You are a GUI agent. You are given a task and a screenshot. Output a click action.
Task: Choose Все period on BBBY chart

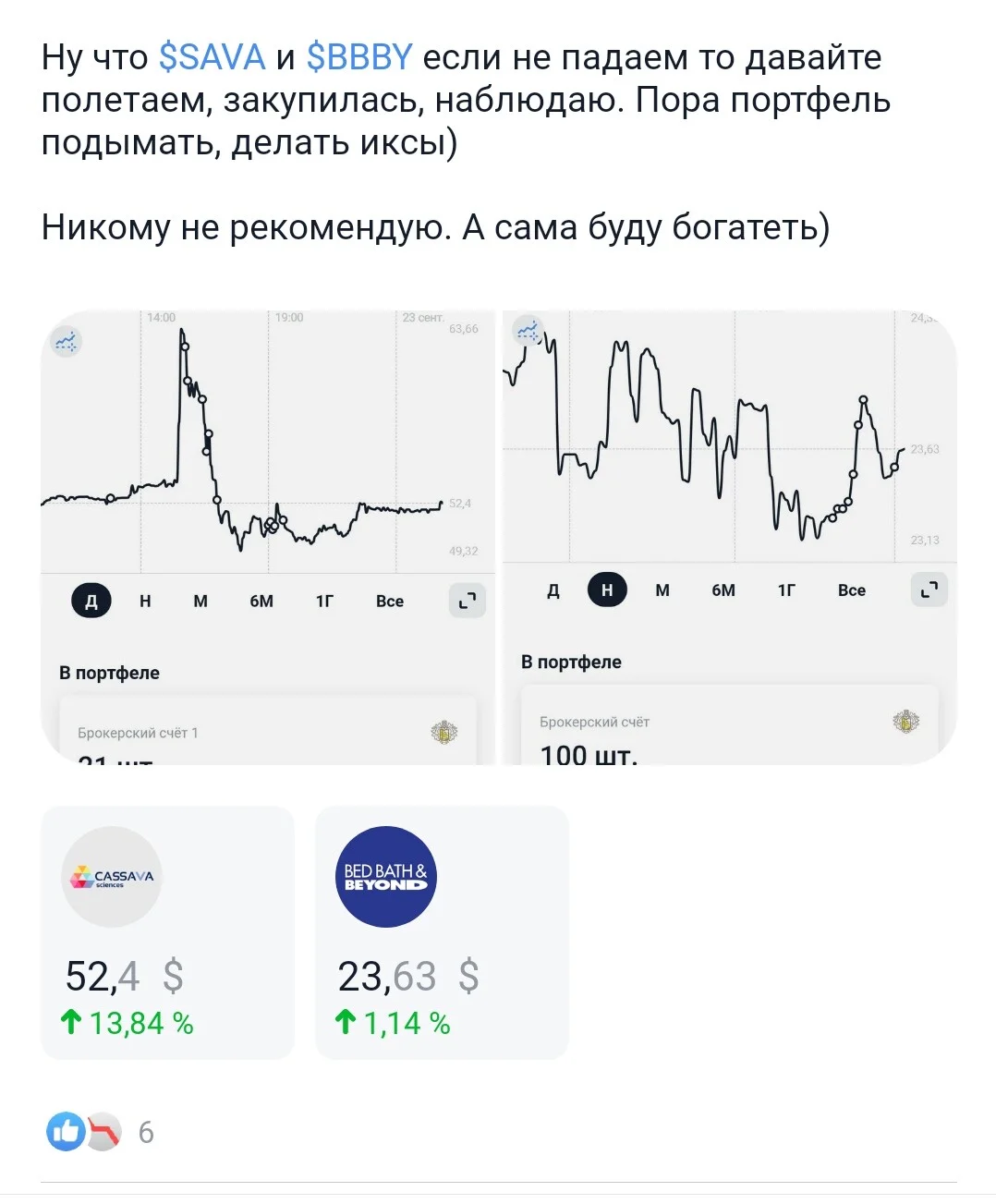[x=852, y=590]
